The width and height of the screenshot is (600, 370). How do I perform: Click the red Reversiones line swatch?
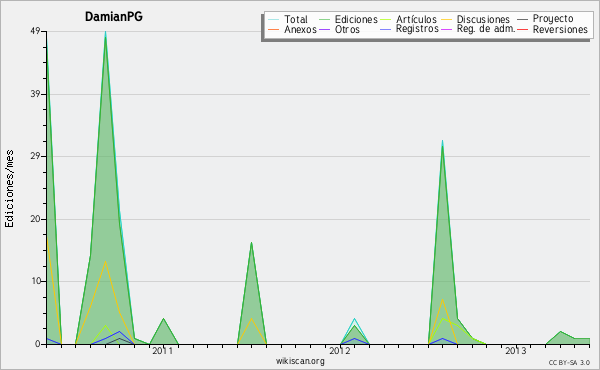(x=522, y=29)
